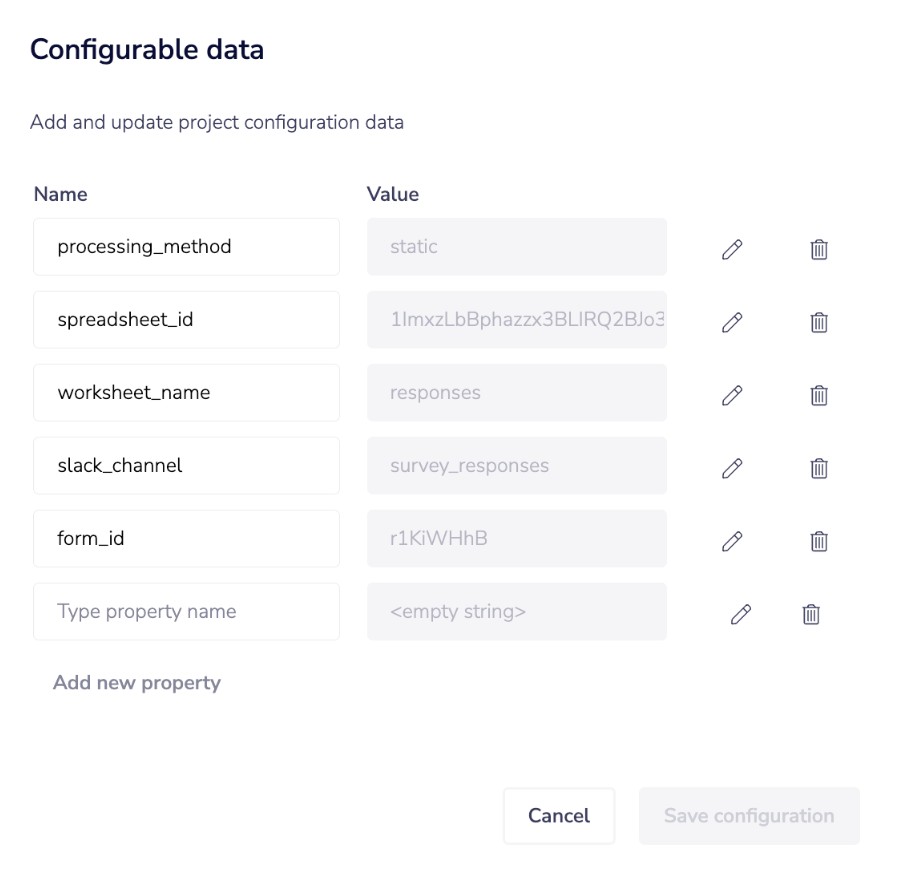Click the pencil icon for form_id
This screenshot has width=897, height=874.
click(732, 541)
